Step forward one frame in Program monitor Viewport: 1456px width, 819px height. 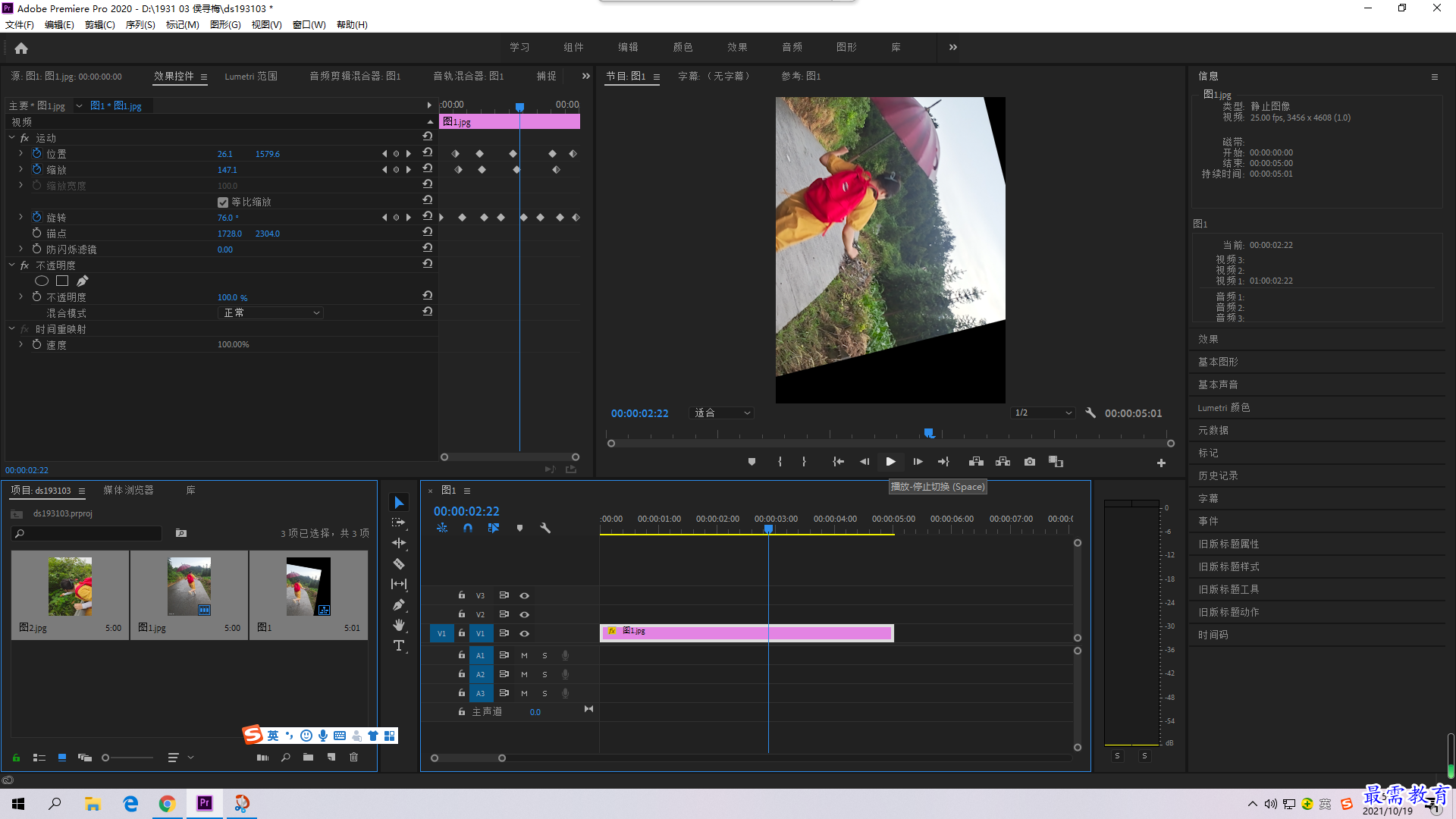pos(918,462)
